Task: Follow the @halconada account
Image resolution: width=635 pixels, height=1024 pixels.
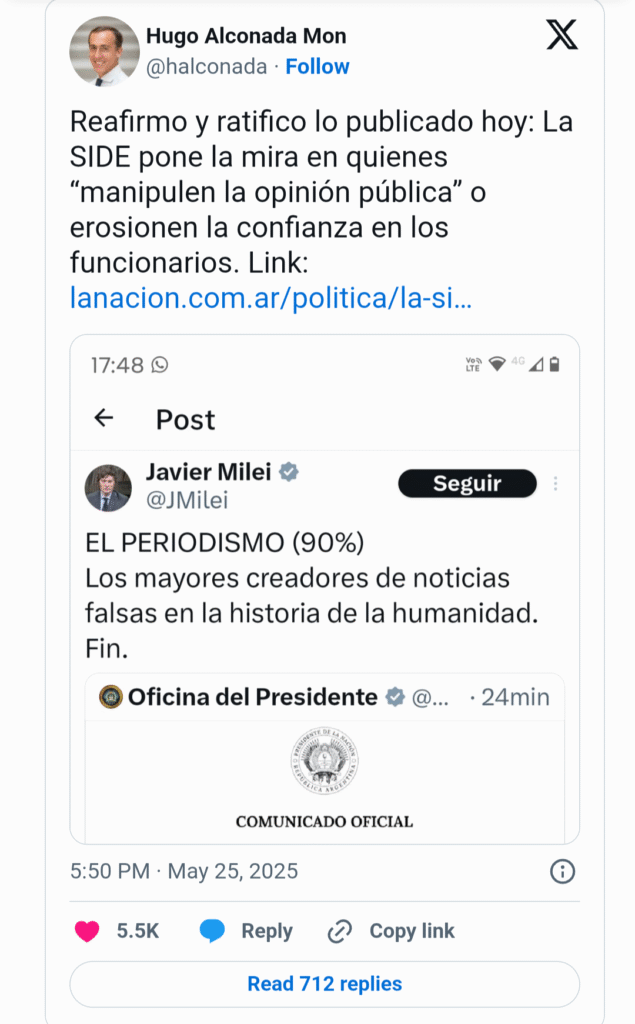Action: (x=317, y=67)
